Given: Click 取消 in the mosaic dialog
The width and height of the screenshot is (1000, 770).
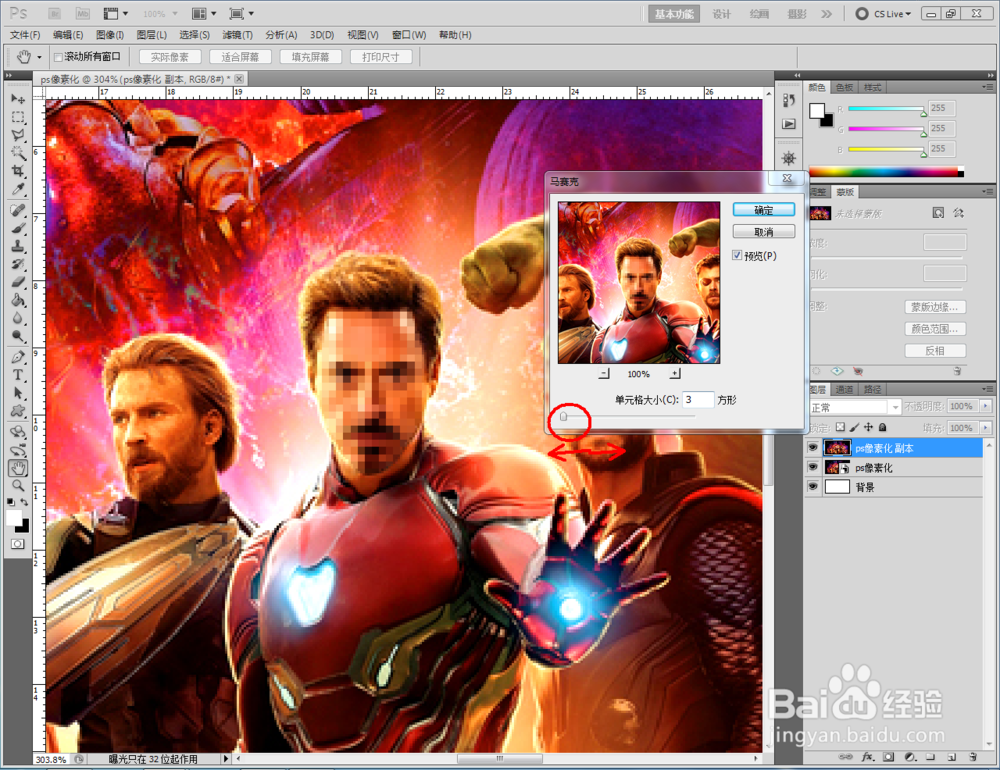Looking at the screenshot, I should [763, 232].
